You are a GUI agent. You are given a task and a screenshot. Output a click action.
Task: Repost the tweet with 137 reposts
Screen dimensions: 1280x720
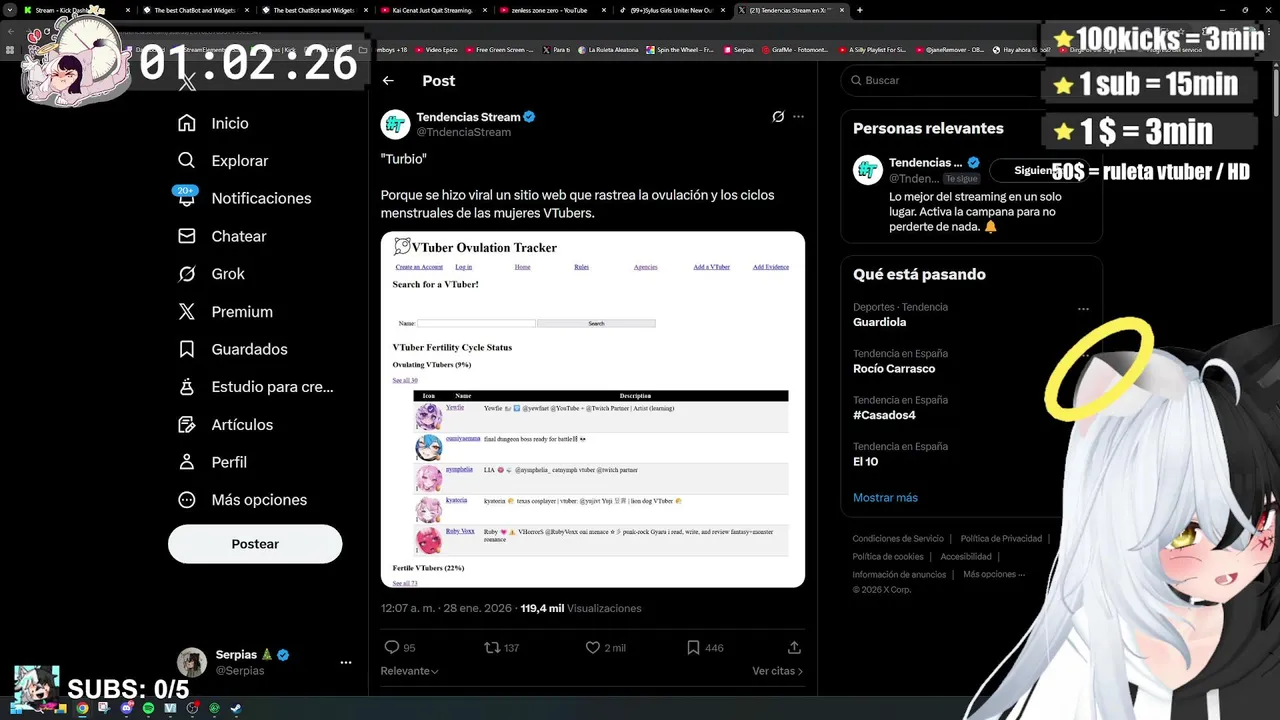pos(501,648)
